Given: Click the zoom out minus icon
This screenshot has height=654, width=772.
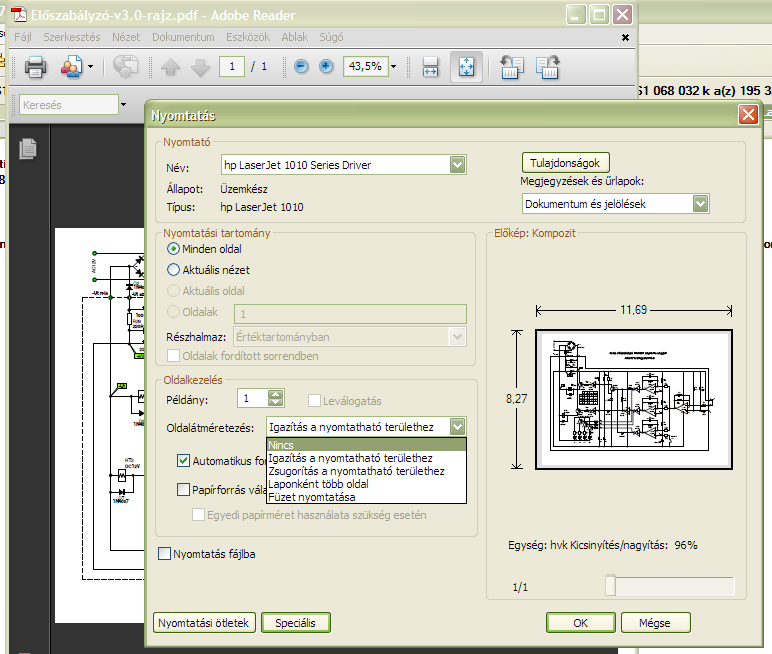Looking at the screenshot, I should [302, 67].
